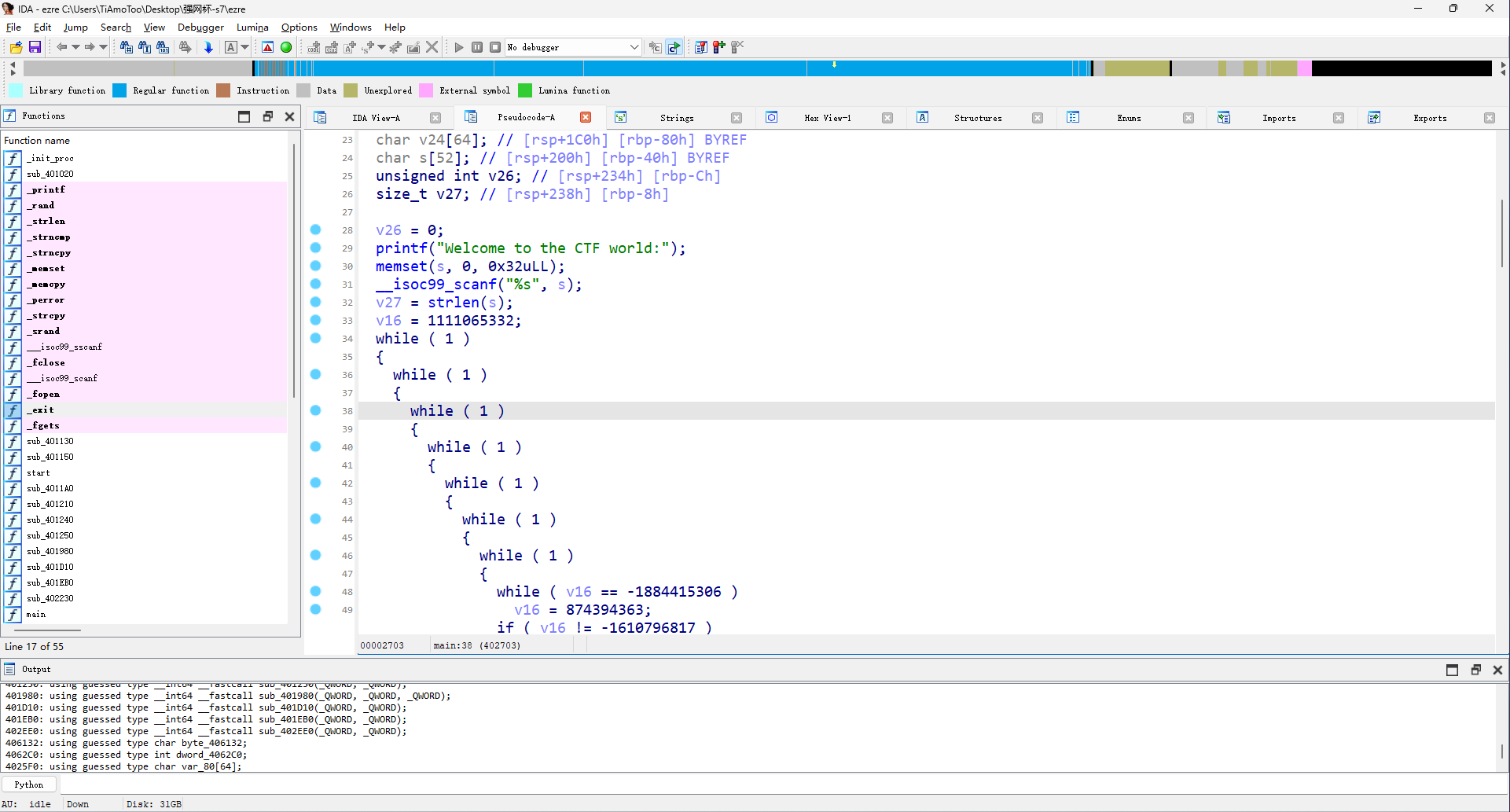This screenshot has width=1510, height=812.
Task: Select _fopen in the function list
Action: pos(145,394)
